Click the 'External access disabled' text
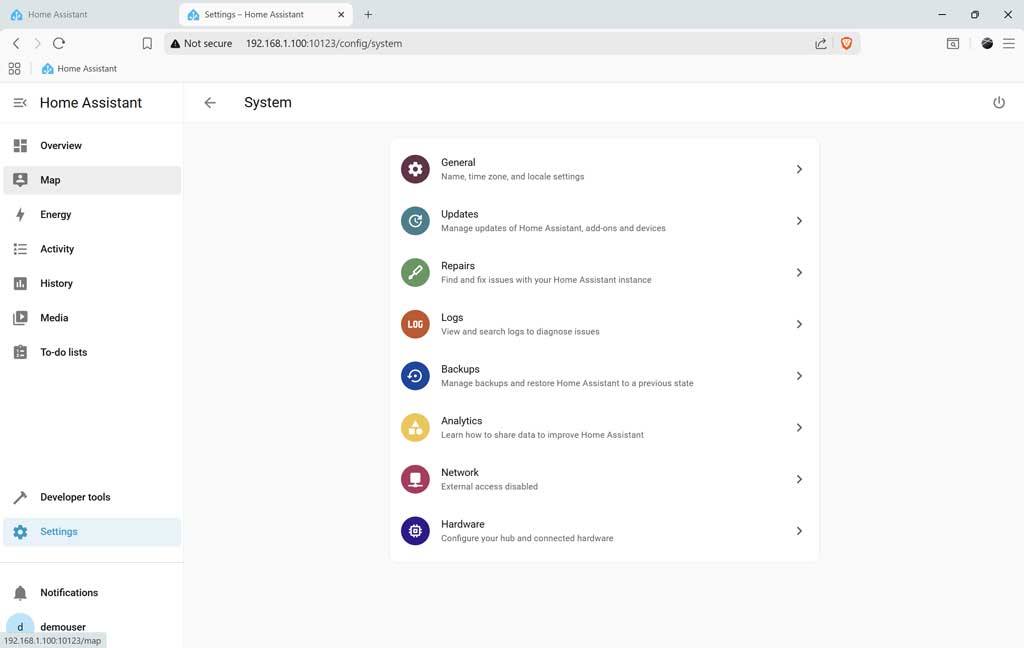The height and width of the screenshot is (648, 1024). [x=489, y=487]
